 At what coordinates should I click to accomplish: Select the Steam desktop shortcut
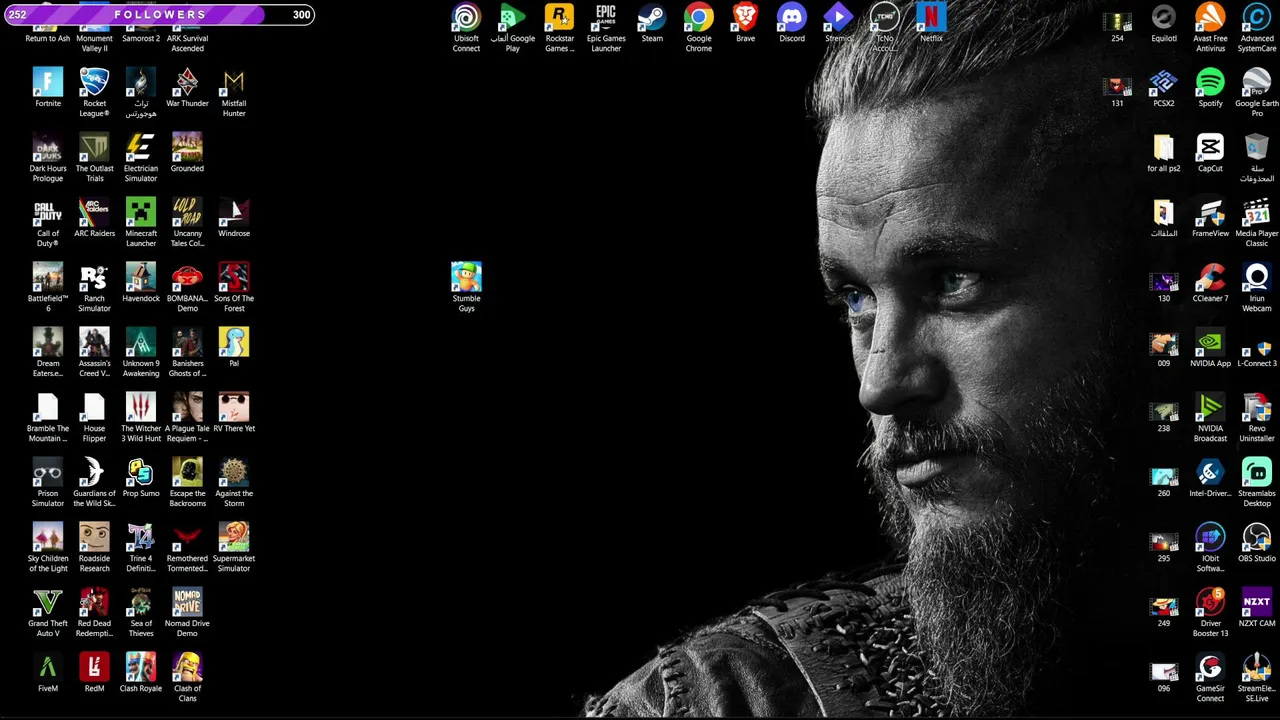pos(652,17)
